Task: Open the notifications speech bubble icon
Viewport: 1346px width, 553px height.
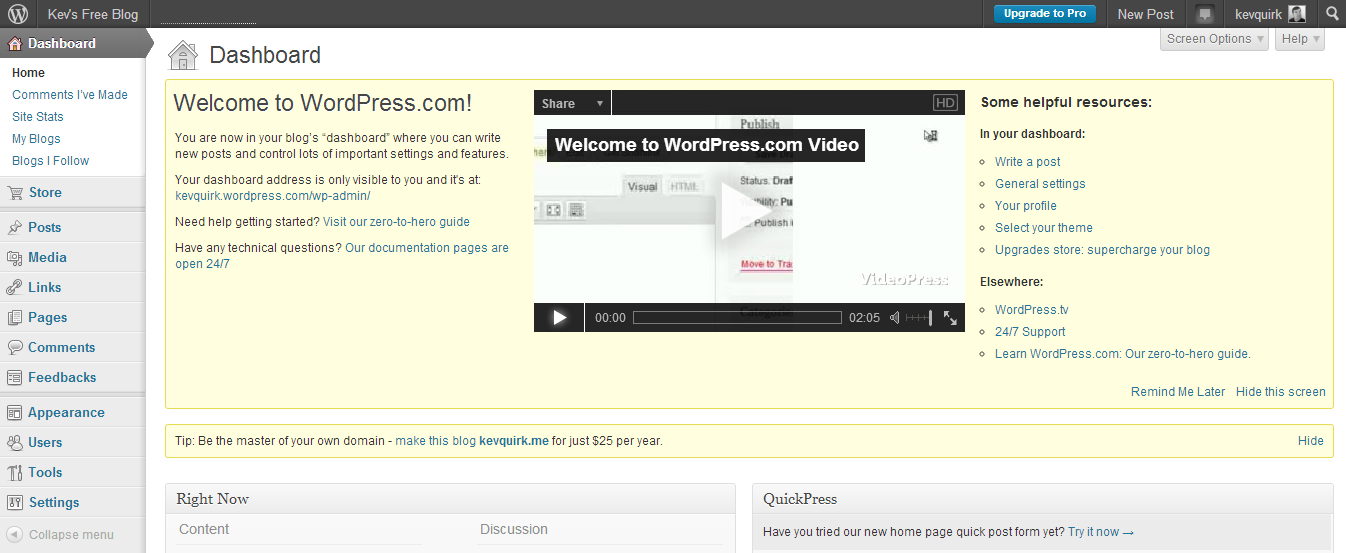Action: click(1205, 14)
